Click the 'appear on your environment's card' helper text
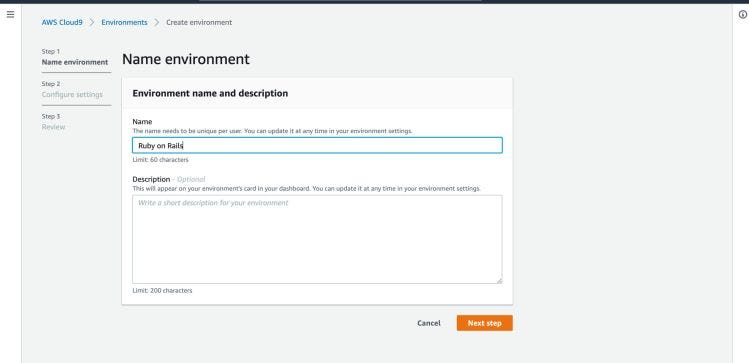Image resolution: width=749 pixels, height=363 pixels. (x=306, y=189)
